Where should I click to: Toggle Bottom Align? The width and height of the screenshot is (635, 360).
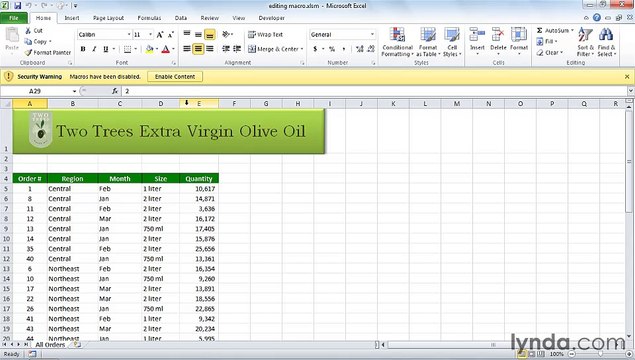pyautogui.click(x=209, y=34)
